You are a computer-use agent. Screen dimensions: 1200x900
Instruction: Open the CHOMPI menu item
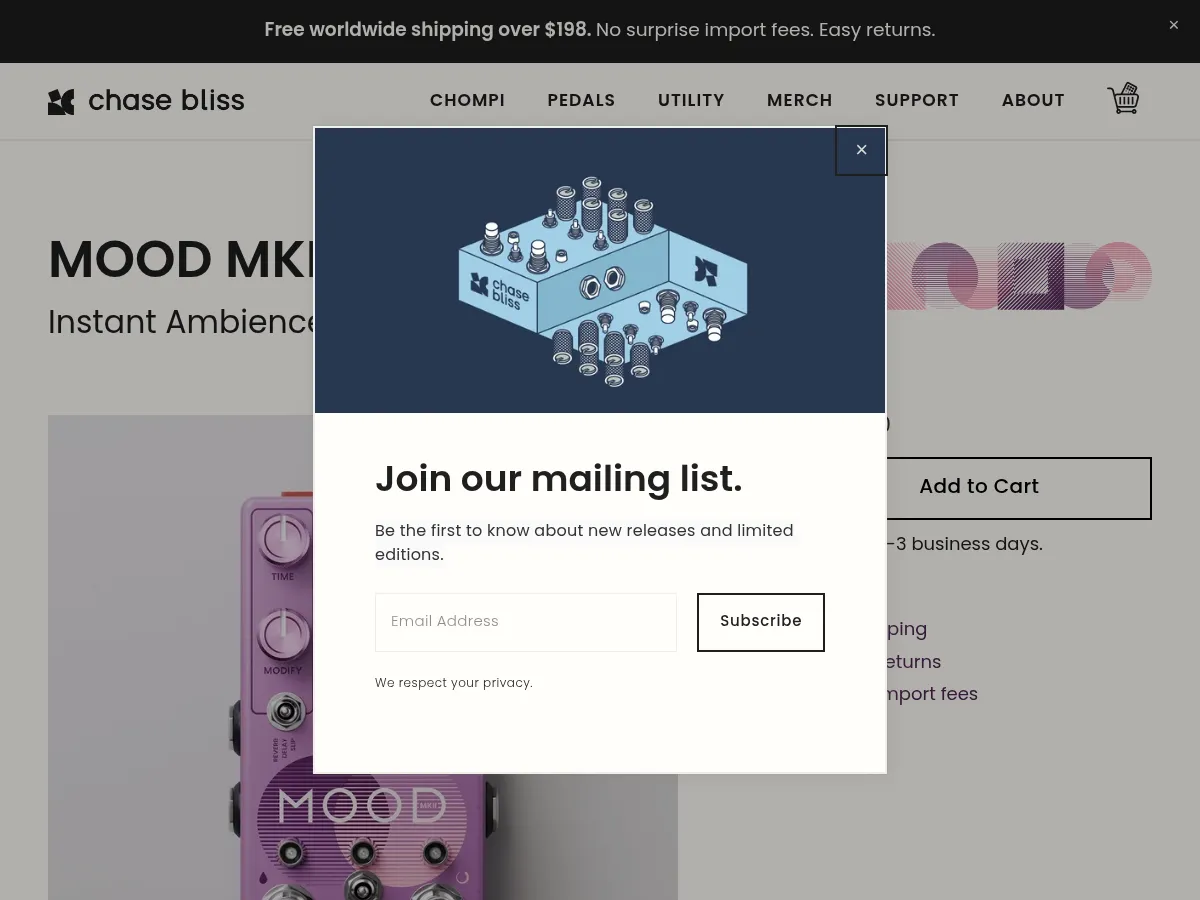click(467, 100)
